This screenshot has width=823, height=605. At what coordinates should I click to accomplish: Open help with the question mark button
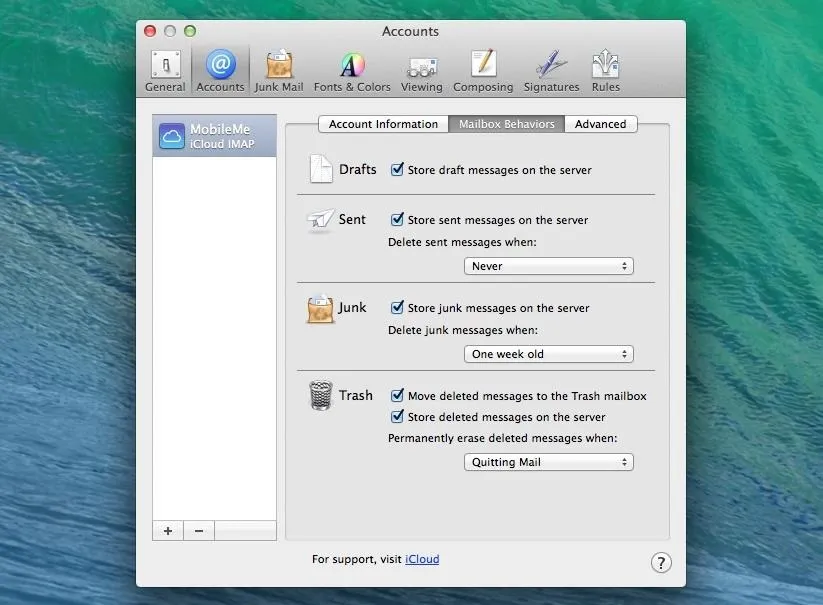661,562
